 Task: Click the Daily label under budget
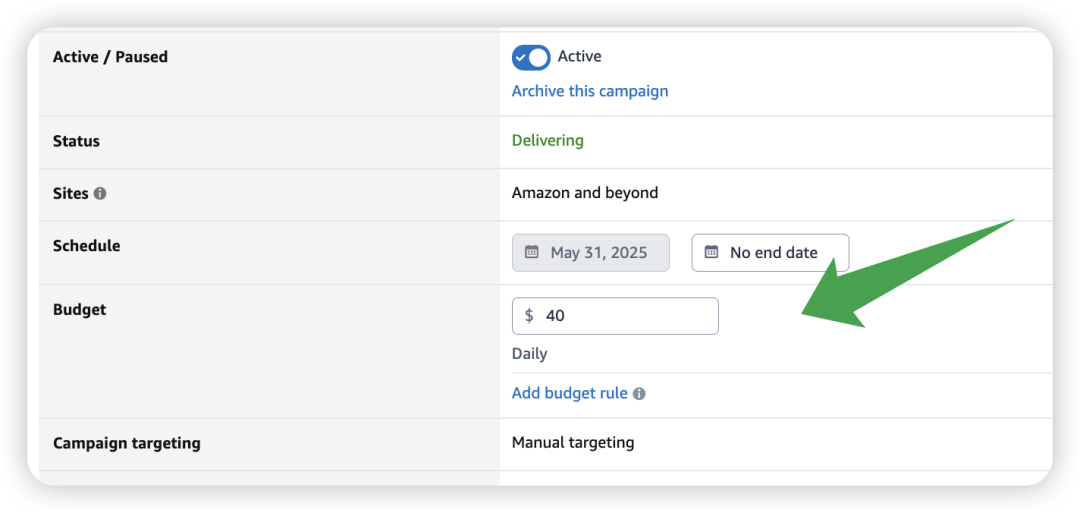(529, 354)
